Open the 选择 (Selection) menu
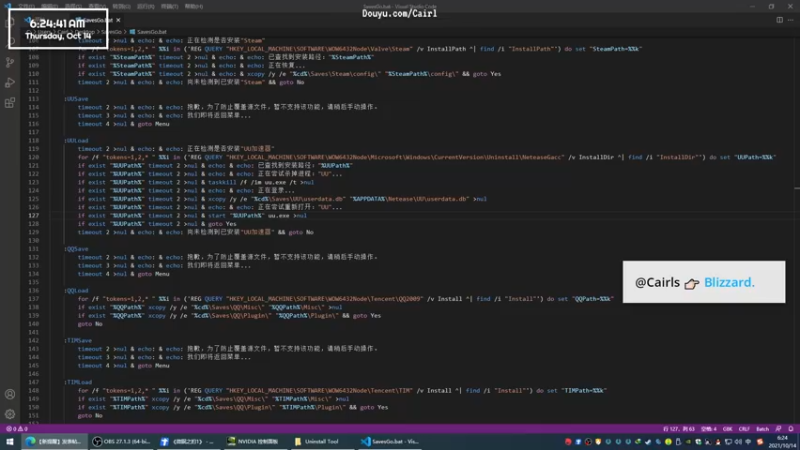This screenshot has width=800, height=450. [73, 6]
